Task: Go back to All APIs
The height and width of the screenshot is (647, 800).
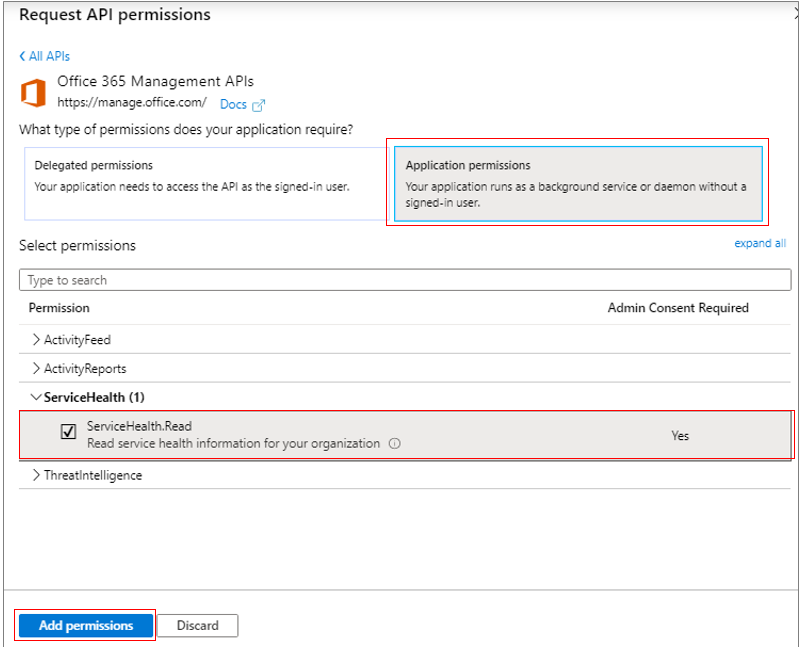Action: 44,56
